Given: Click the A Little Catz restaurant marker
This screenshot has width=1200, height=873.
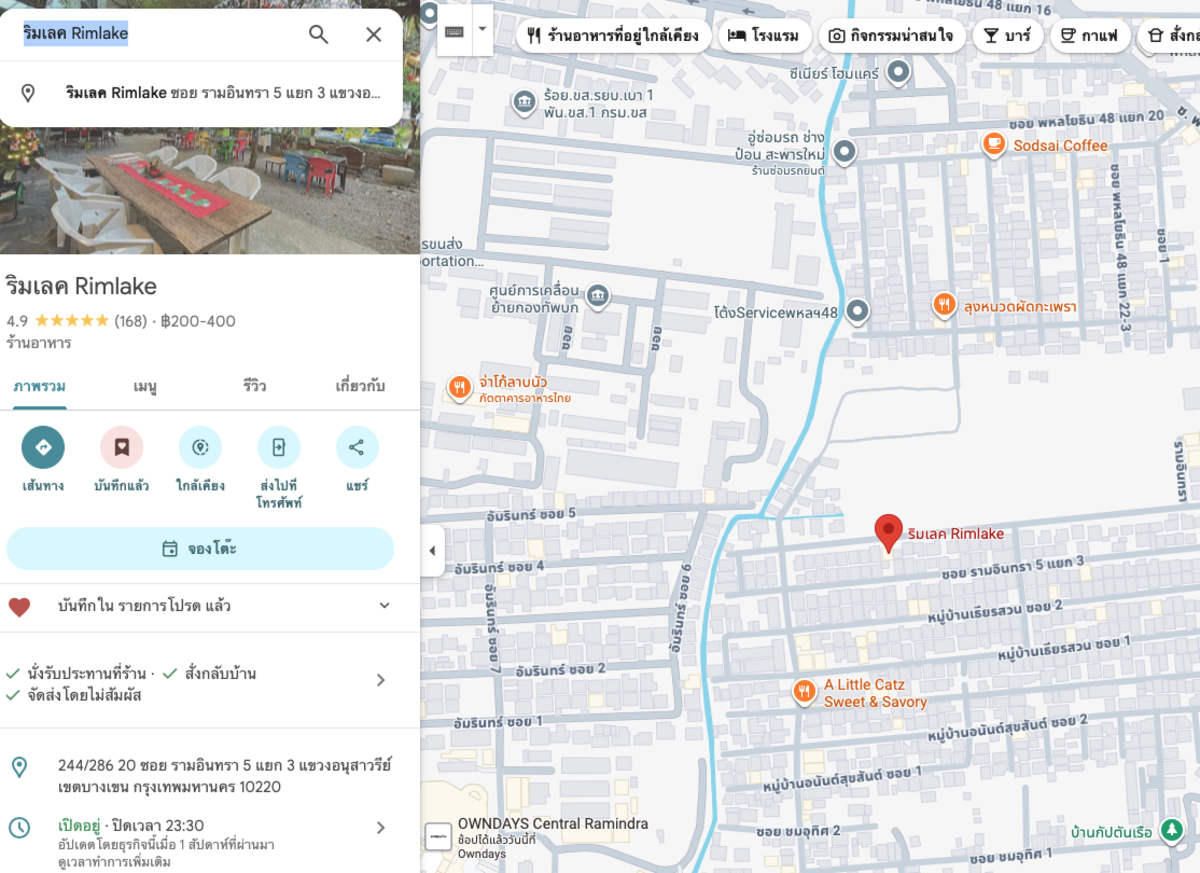Looking at the screenshot, I should (x=804, y=691).
